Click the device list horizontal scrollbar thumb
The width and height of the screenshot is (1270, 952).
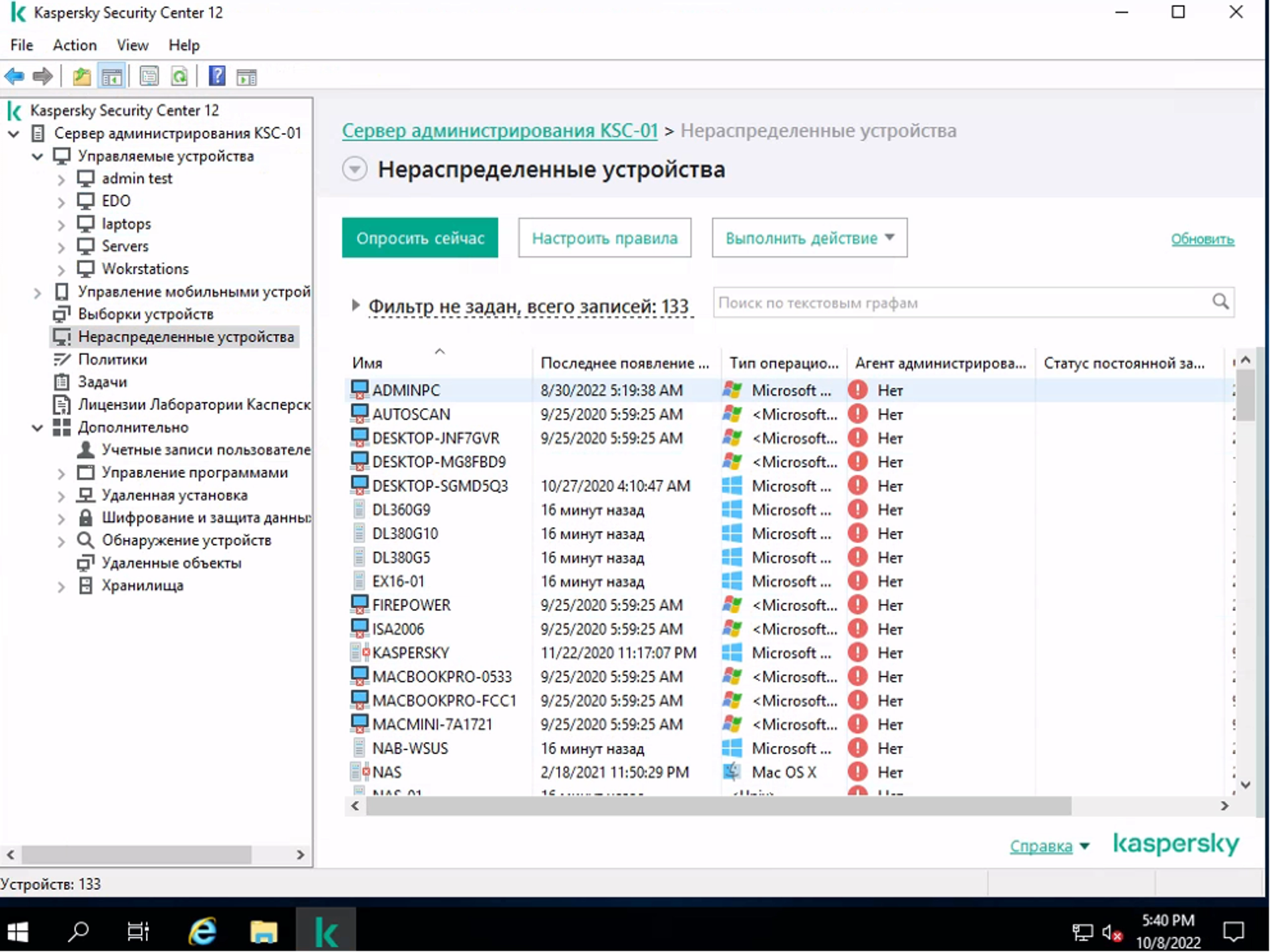tap(718, 806)
